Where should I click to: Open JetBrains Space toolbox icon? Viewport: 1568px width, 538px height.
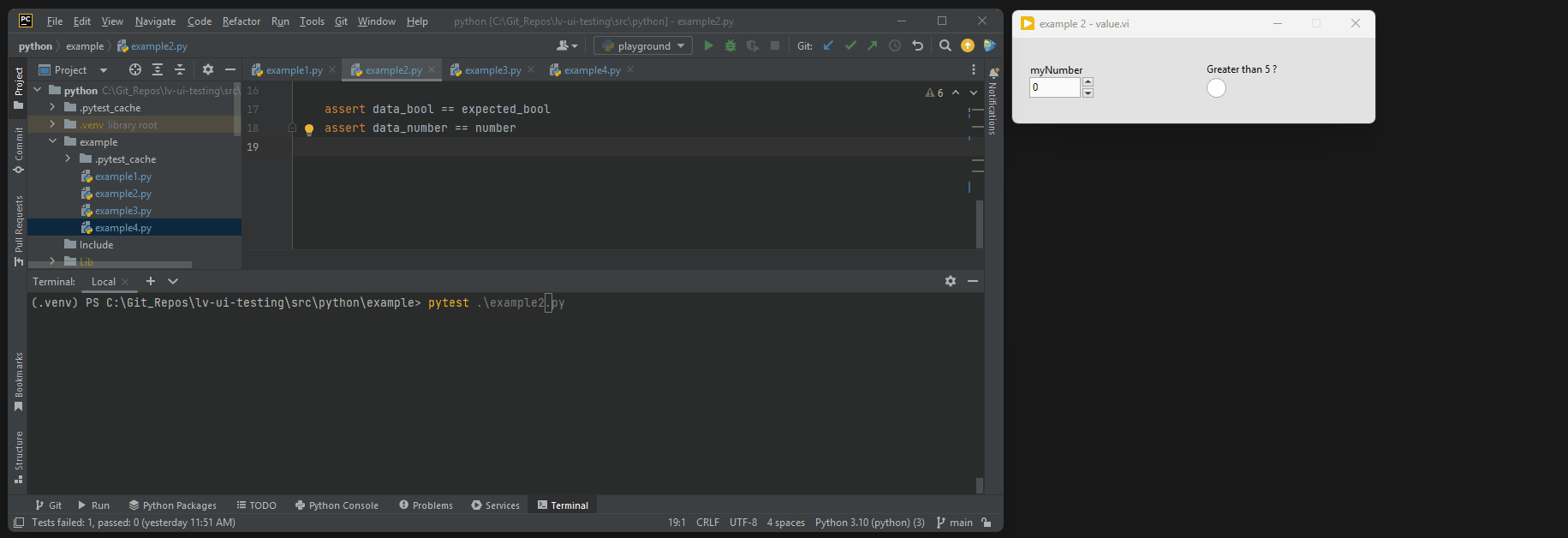[x=990, y=45]
